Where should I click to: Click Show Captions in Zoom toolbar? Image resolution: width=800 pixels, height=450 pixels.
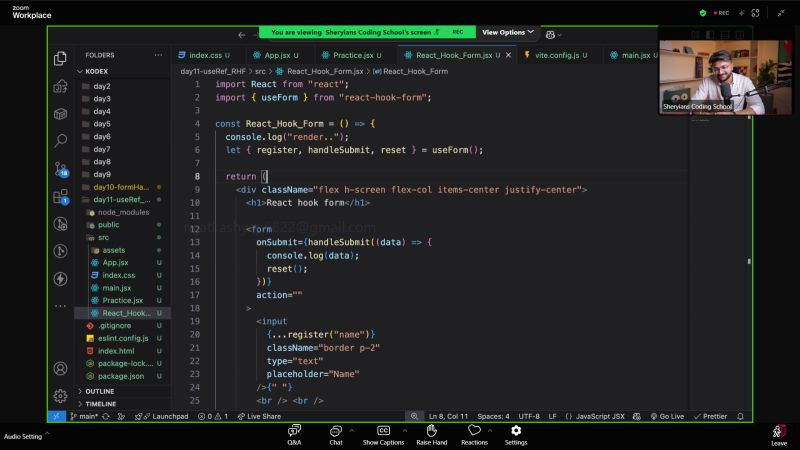(x=383, y=435)
